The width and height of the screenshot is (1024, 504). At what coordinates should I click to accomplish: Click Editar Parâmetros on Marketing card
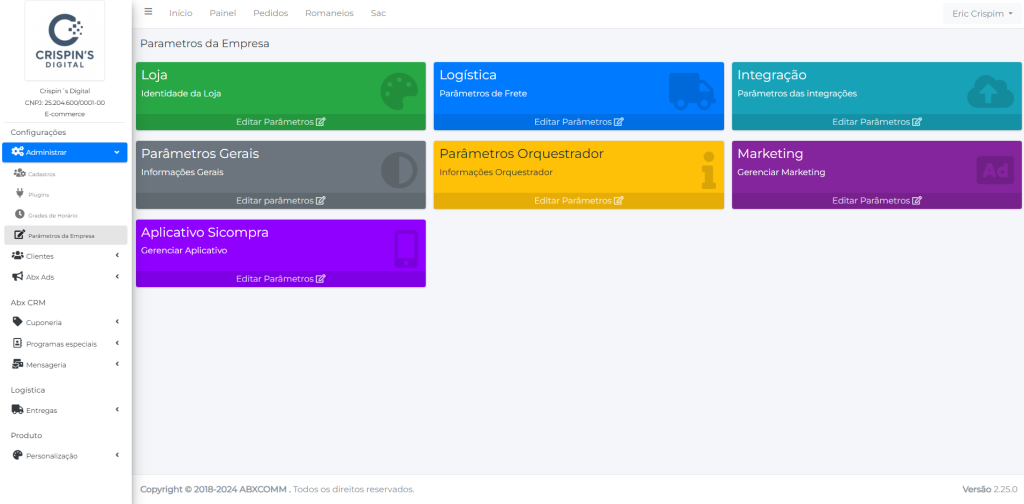[877, 200]
